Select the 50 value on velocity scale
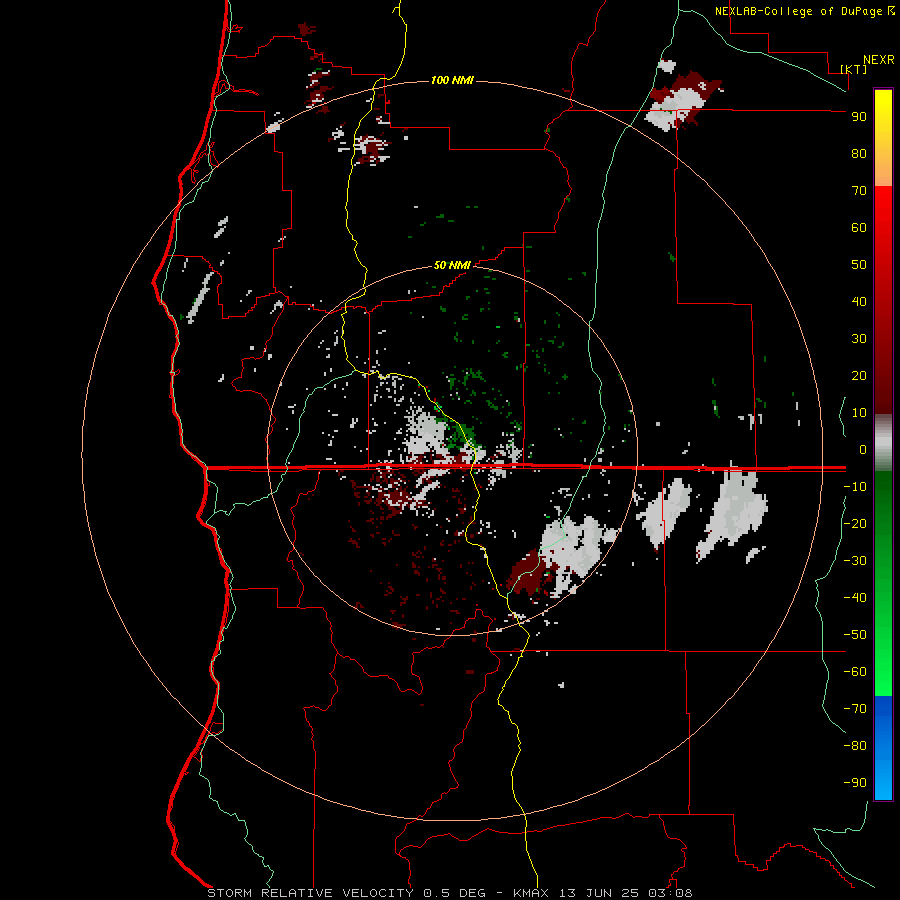900x900 pixels. tap(859, 265)
